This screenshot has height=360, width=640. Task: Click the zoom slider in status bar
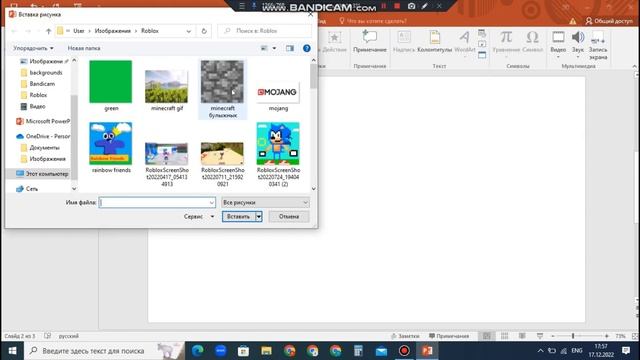coord(580,336)
